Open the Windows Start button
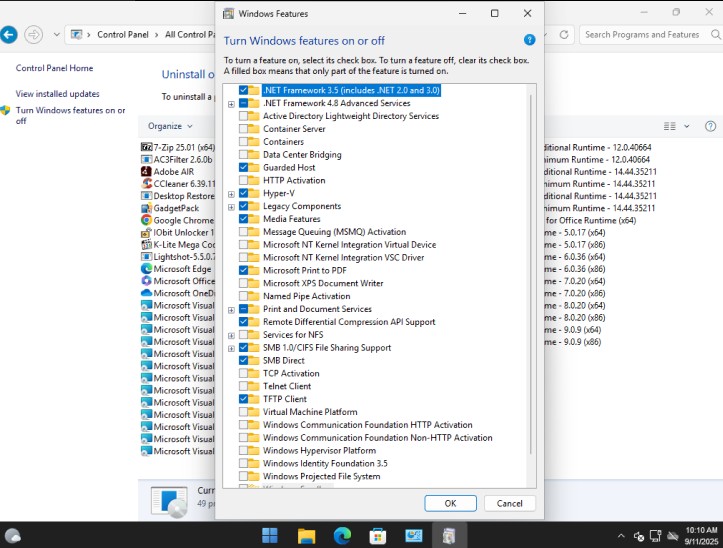723x548 pixels. 270,536
